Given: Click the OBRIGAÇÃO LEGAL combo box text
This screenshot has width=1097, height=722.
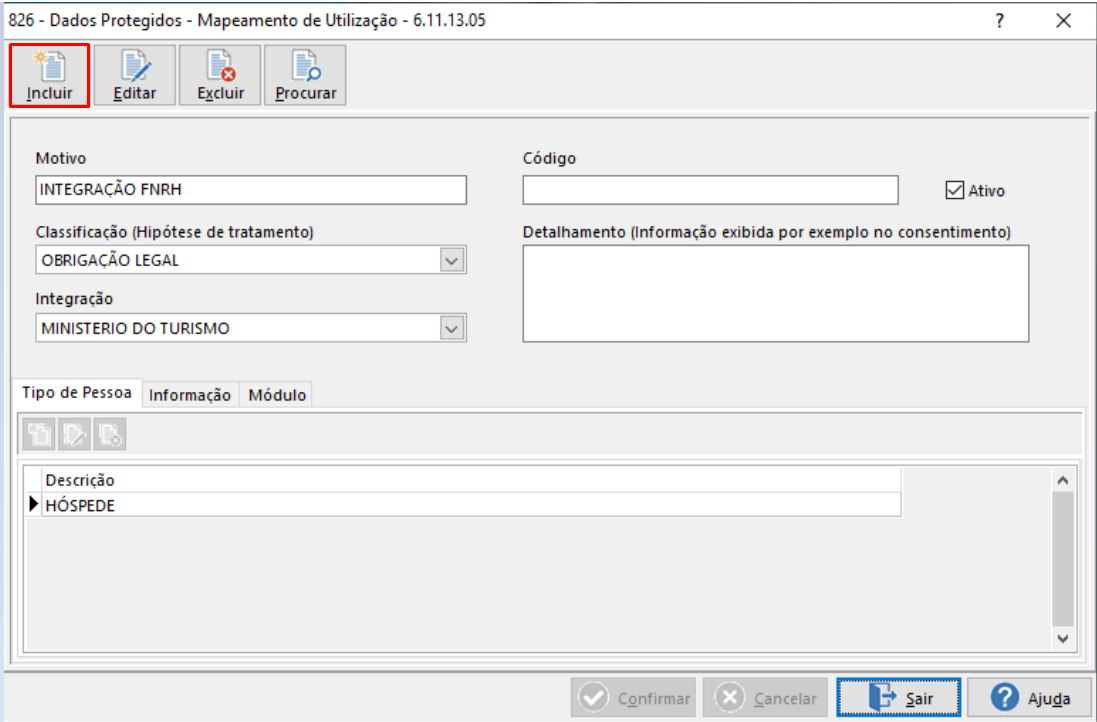Looking at the screenshot, I should [x=111, y=260].
